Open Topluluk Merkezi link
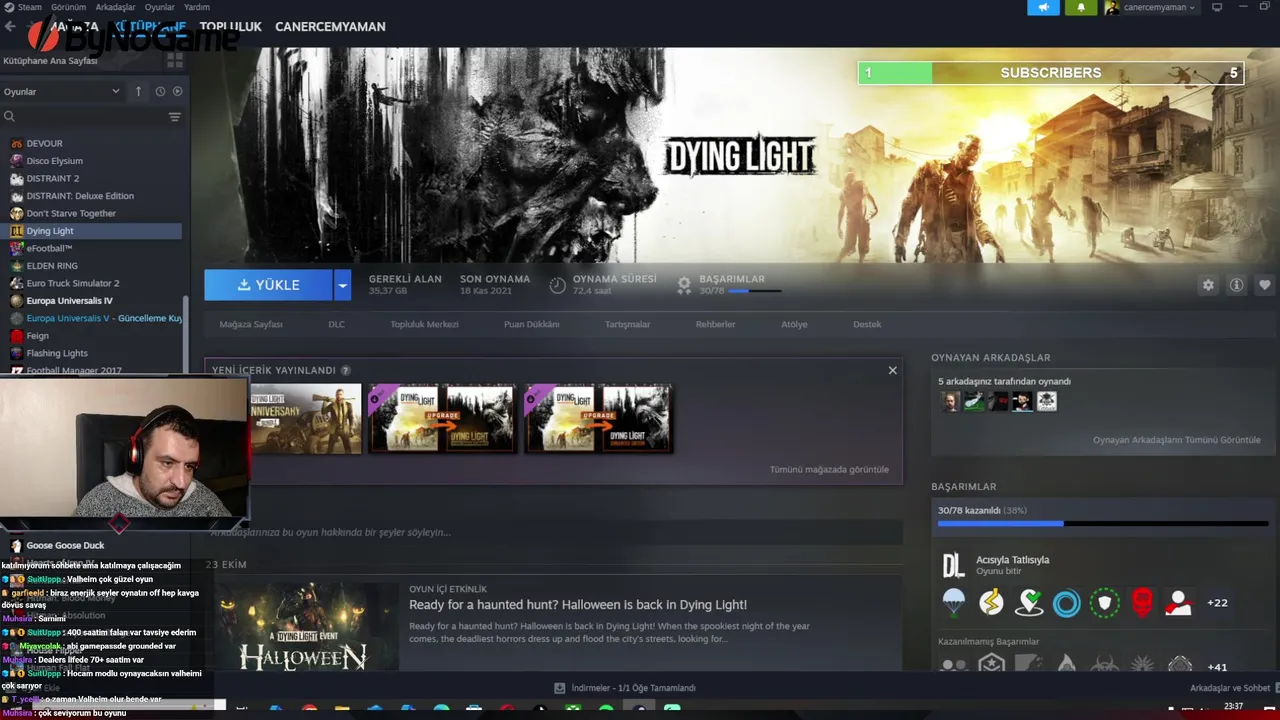The height and width of the screenshot is (720, 1280). pyautogui.click(x=424, y=324)
